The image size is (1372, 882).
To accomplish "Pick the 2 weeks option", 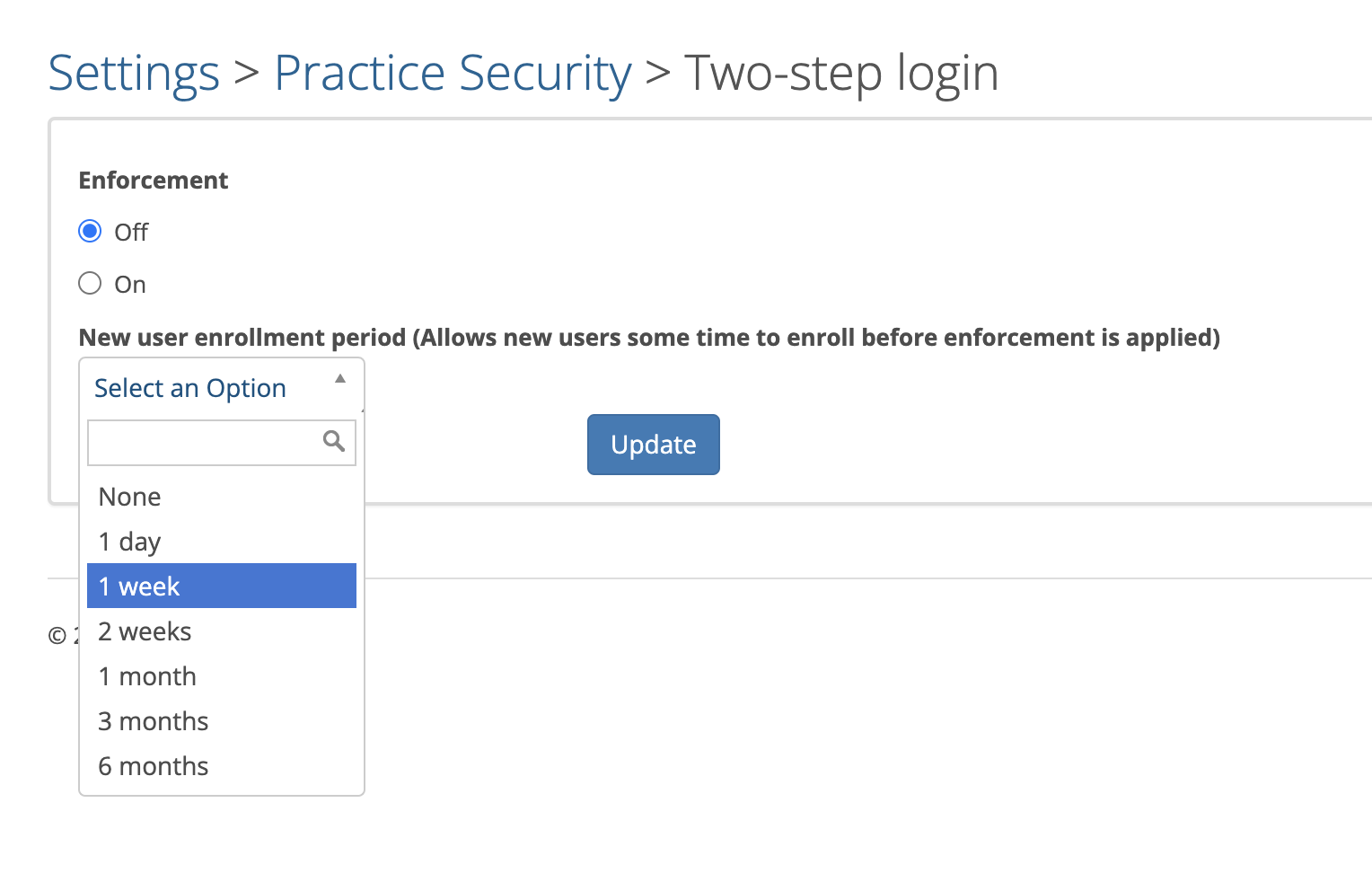I will tap(222, 631).
